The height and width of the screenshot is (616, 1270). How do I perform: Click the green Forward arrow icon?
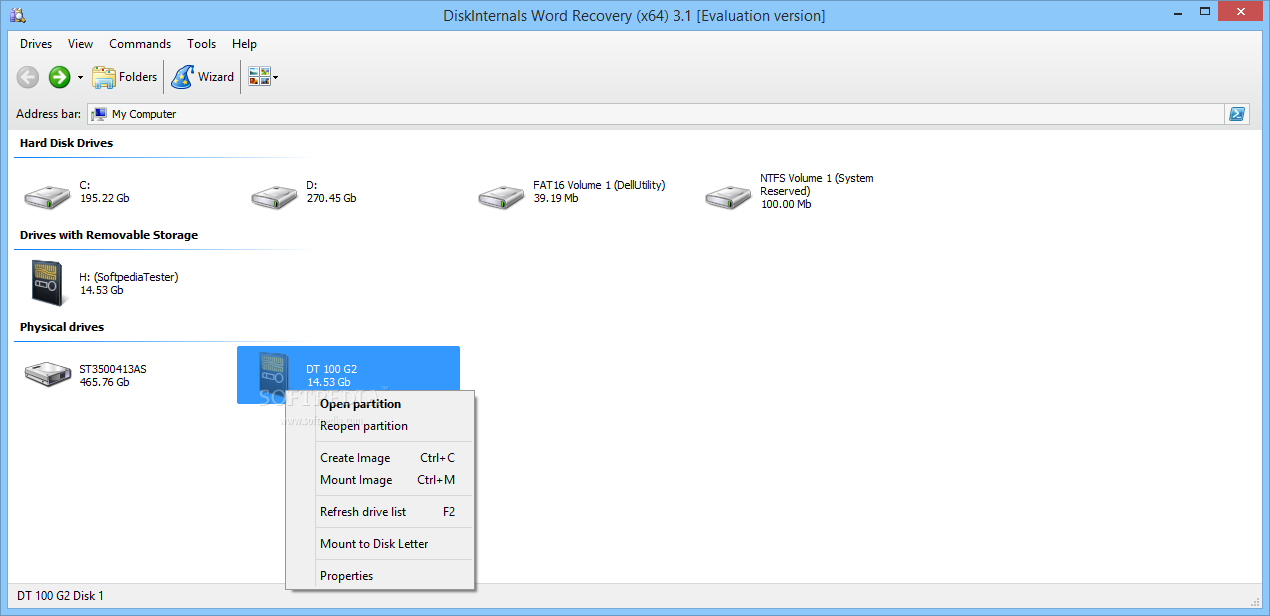59,77
